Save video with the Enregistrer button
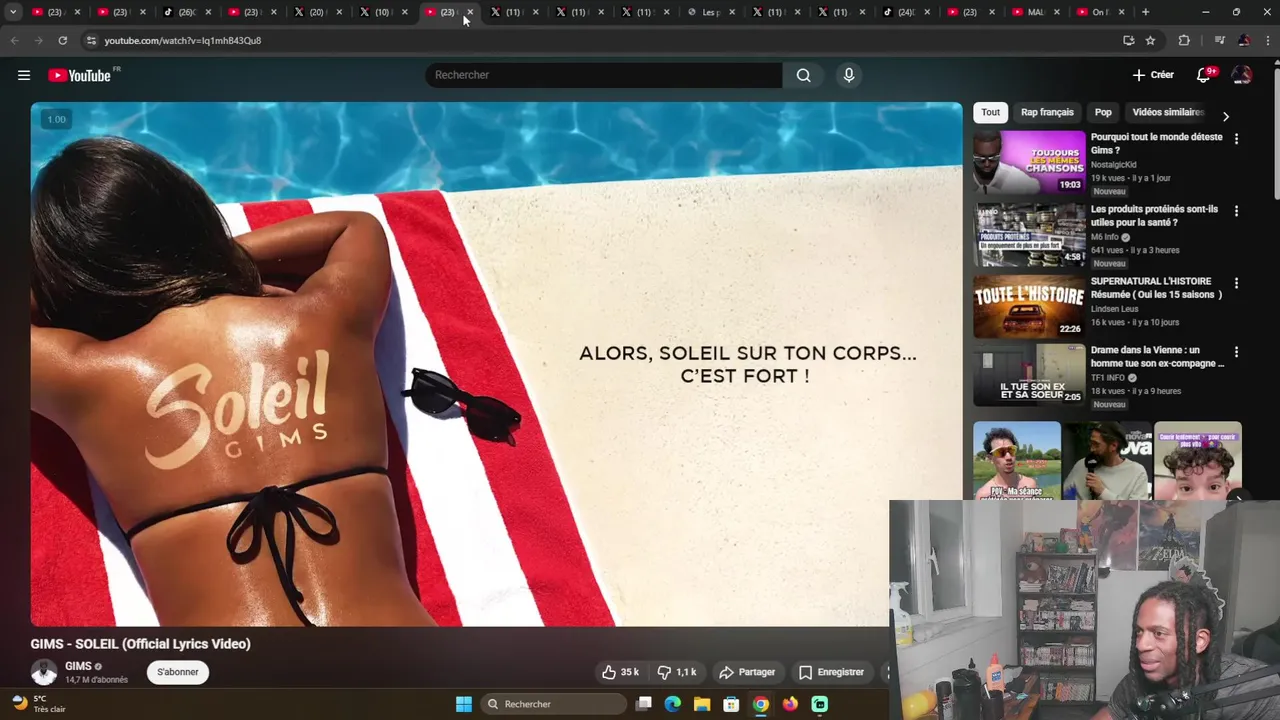Screen dimensions: 1280x720 coord(831,672)
